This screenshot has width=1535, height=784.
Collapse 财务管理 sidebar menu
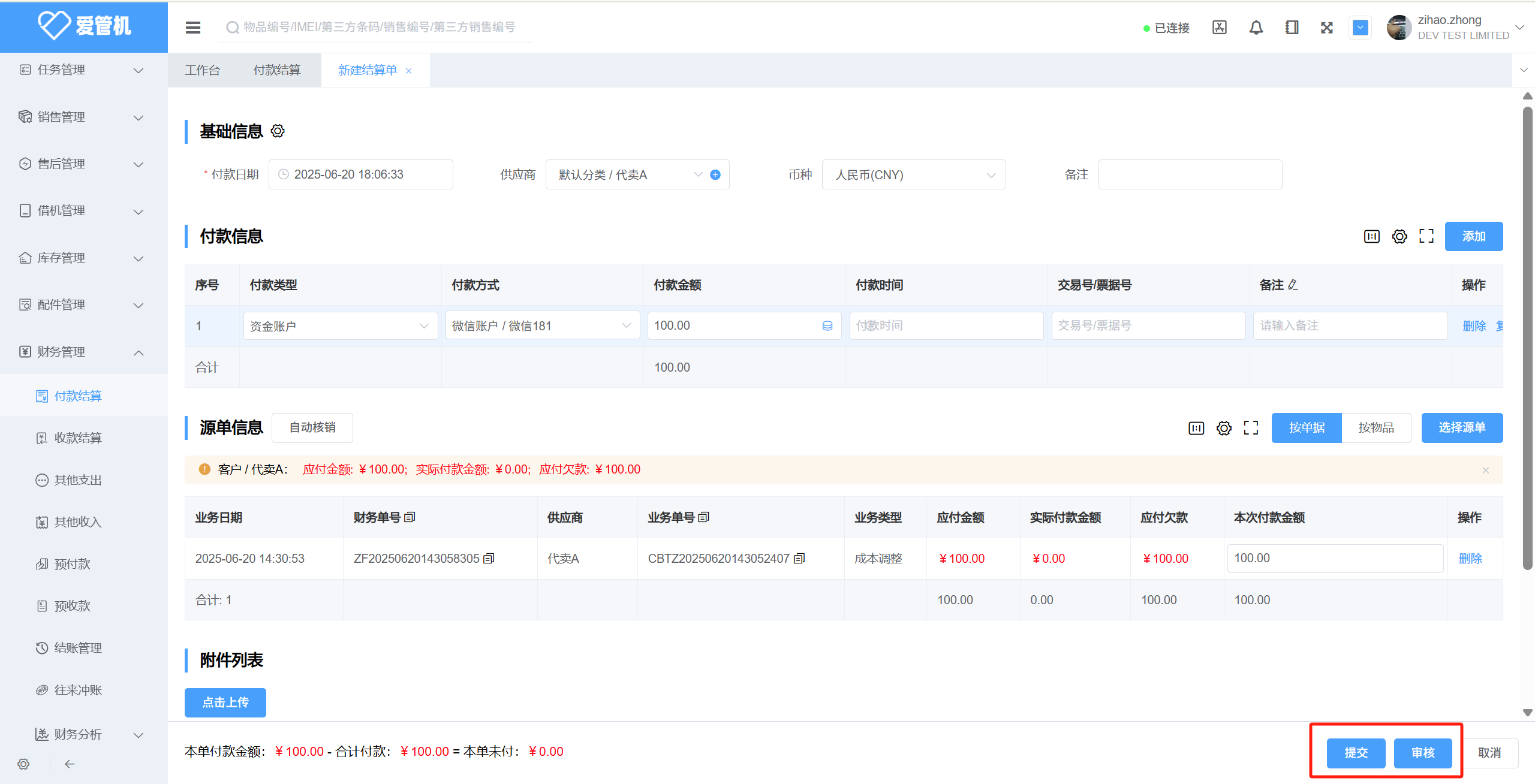[x=84, y=352]
